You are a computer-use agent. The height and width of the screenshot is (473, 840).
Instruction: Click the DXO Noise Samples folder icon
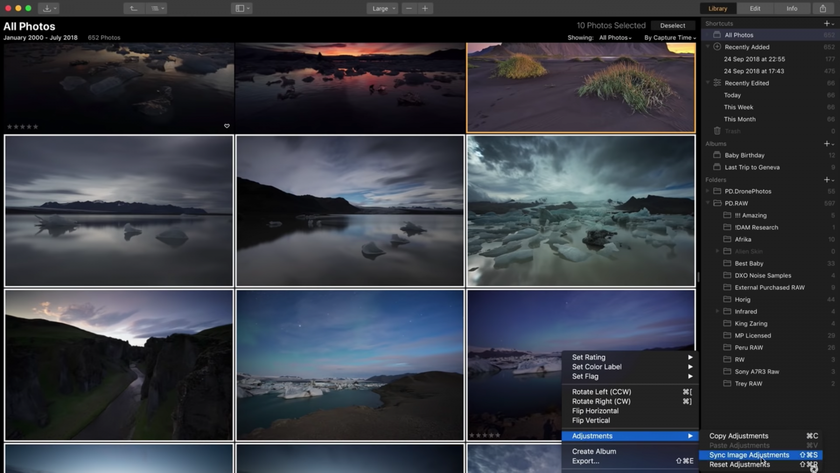(727, 275)
